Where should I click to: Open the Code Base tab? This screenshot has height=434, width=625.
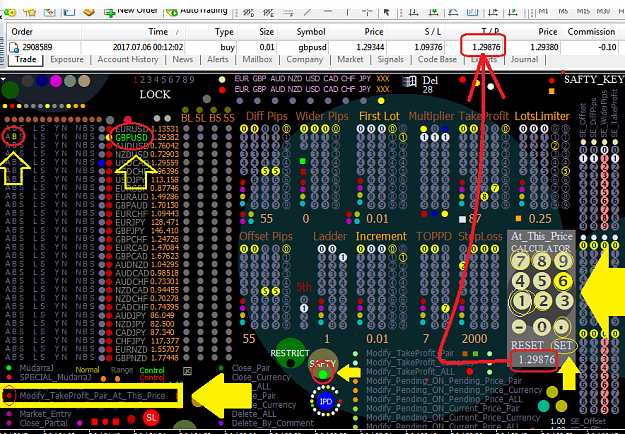click(437, 59)
